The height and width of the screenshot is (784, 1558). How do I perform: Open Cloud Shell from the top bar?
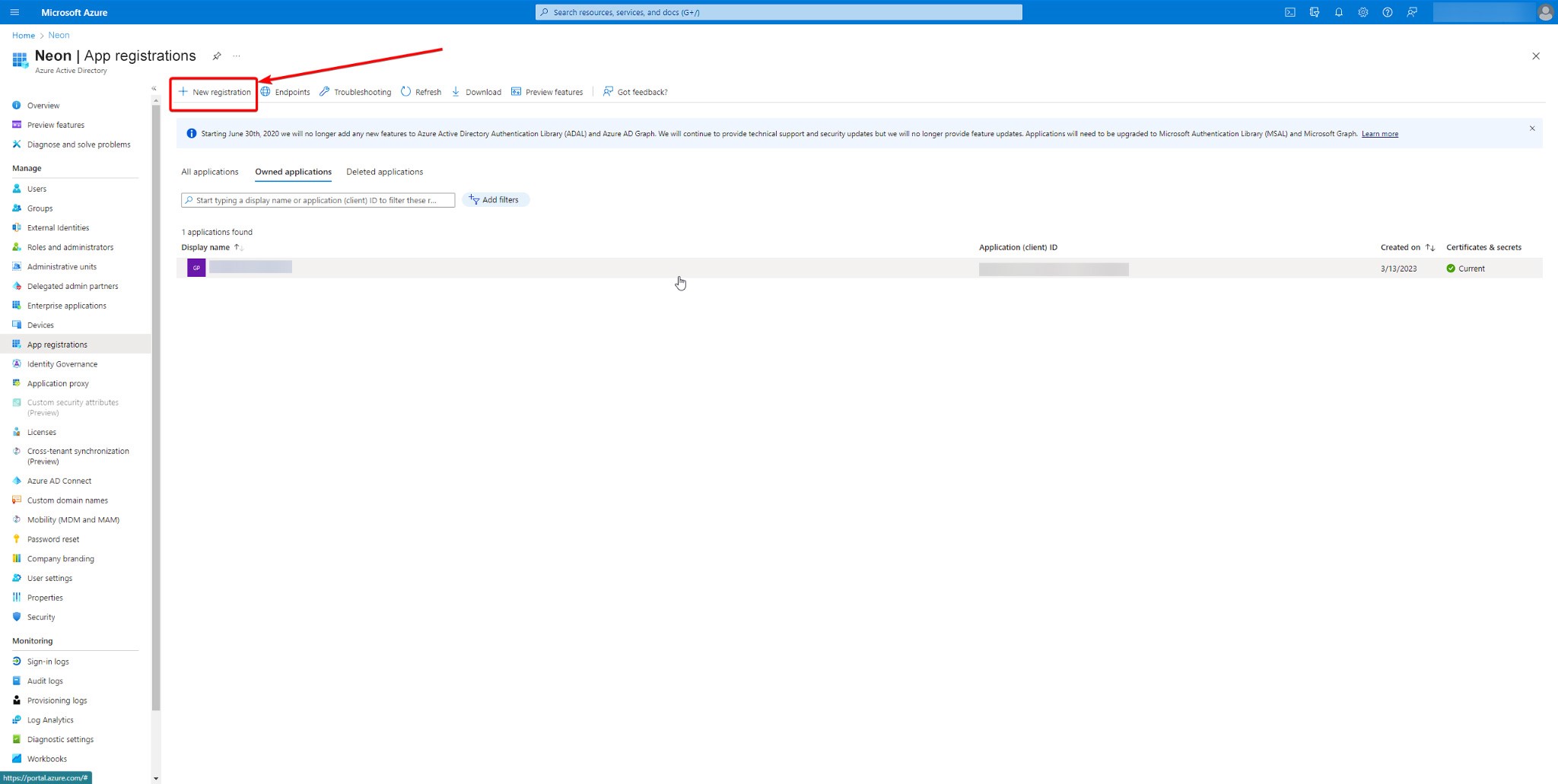click(1289, 12)
